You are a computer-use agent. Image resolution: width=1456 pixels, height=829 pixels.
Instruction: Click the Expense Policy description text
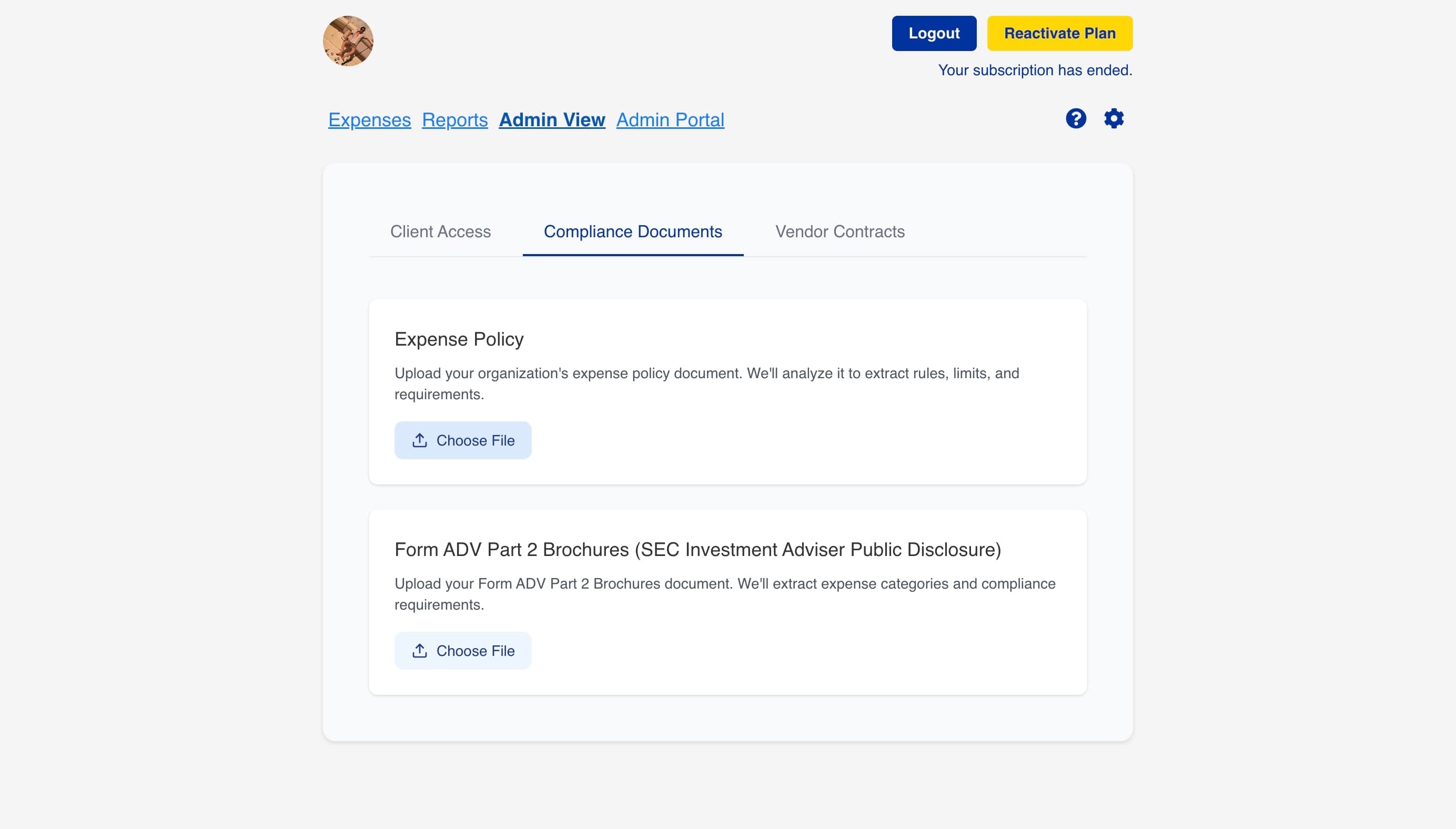pyautogui.click(x=706, y=384)
